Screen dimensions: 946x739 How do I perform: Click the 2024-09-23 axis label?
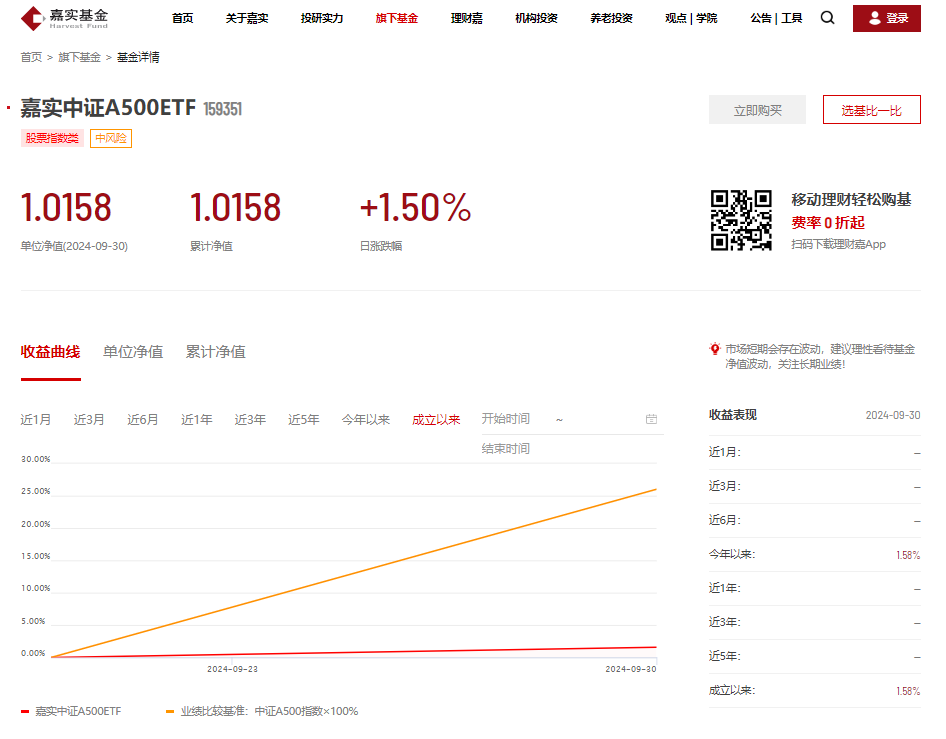pos(232,669)
